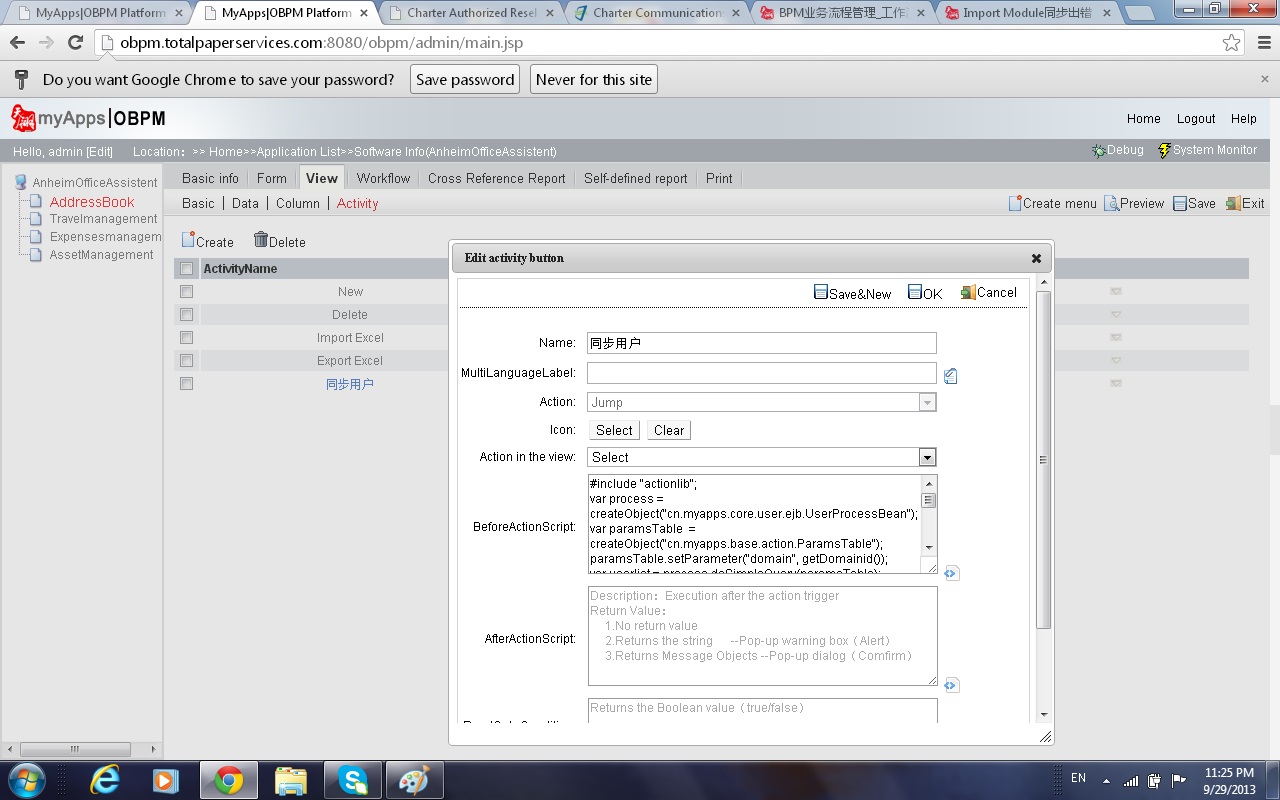
Task: Switch to the Form tab
Action: (x=272, y=178)
